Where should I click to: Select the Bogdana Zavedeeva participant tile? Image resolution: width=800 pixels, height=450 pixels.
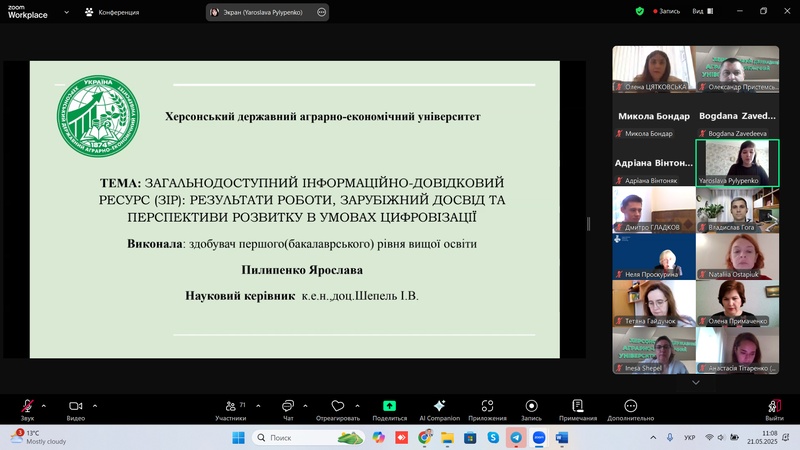point(737,116)
